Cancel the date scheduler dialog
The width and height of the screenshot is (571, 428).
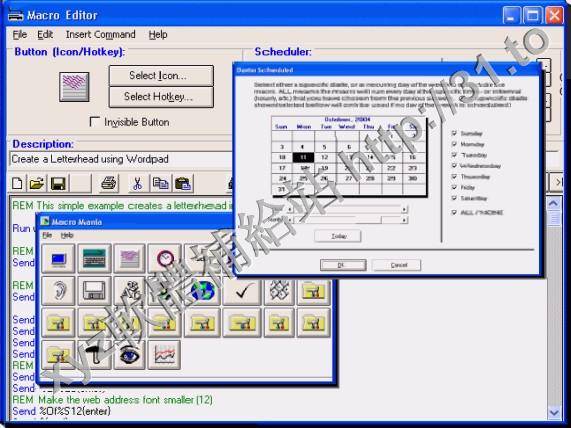click(x=397, y=265)
